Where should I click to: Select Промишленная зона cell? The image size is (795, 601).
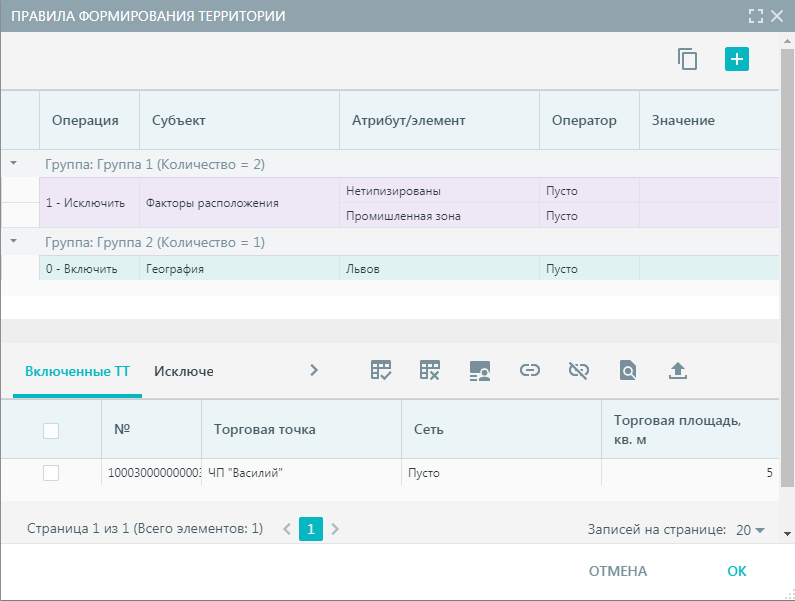tap(440, 216)
